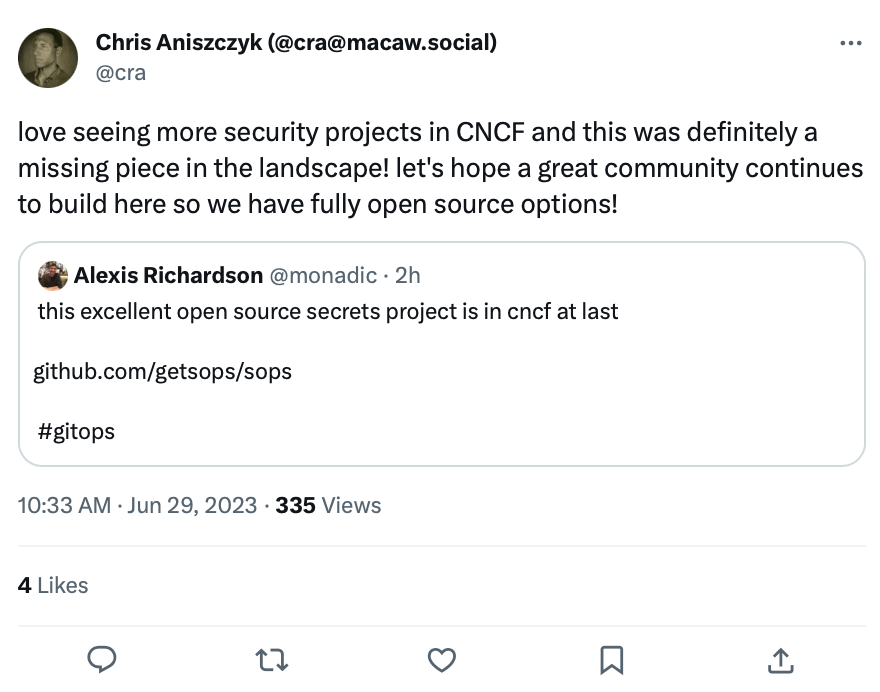Viewport: 880px width, 692px height.
Task: Open the three-dot more options menu
Action: tap(851, 43)
